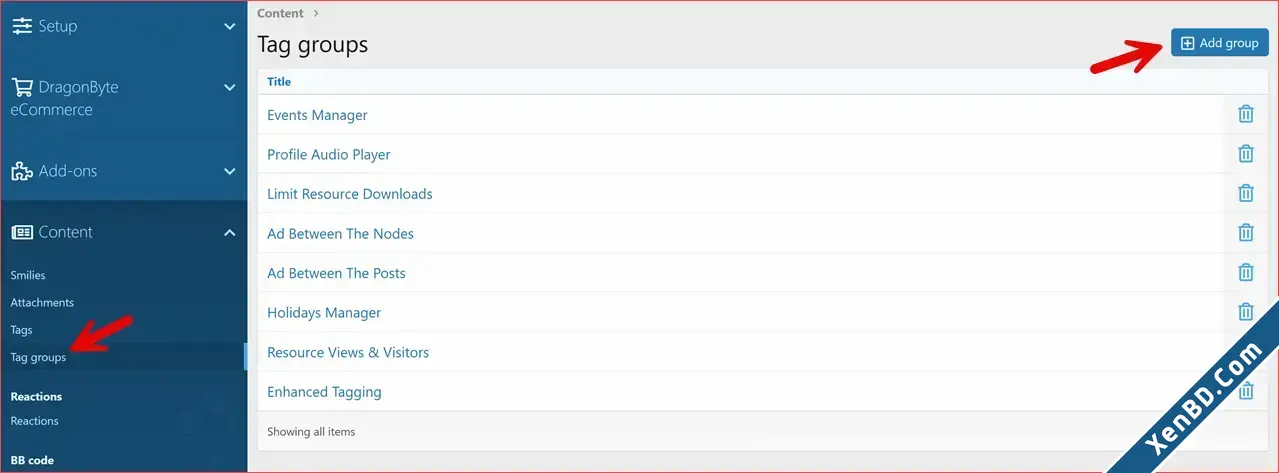Click the Setup sliders icon
The image size is (1279, 473).
point(22,26)
